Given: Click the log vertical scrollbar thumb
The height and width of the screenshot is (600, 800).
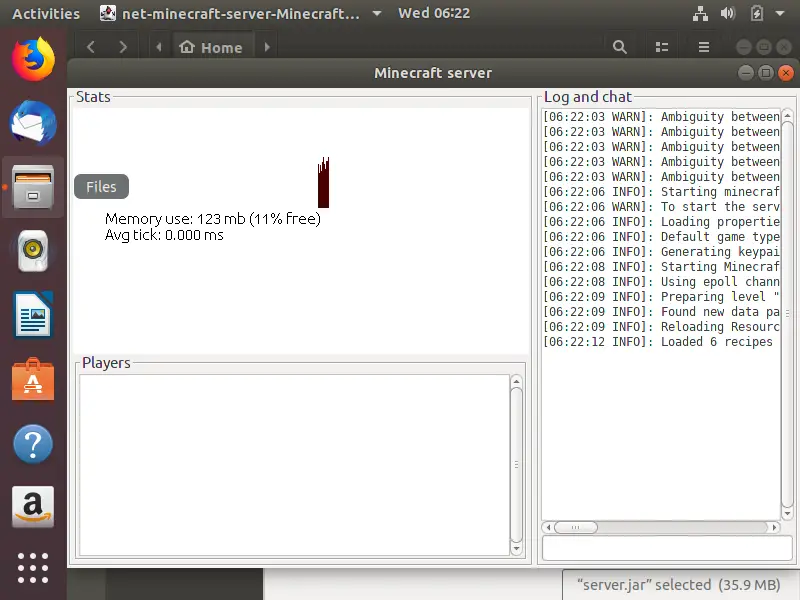Looking at the screenshot, I should point(787,314).
